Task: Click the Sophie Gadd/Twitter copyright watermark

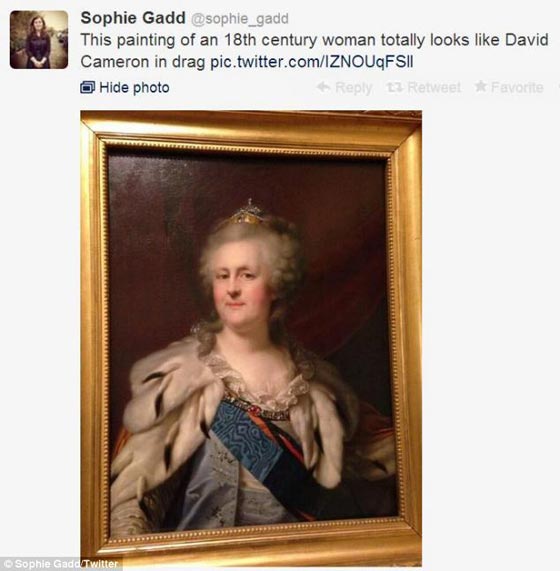Action: 61,564
